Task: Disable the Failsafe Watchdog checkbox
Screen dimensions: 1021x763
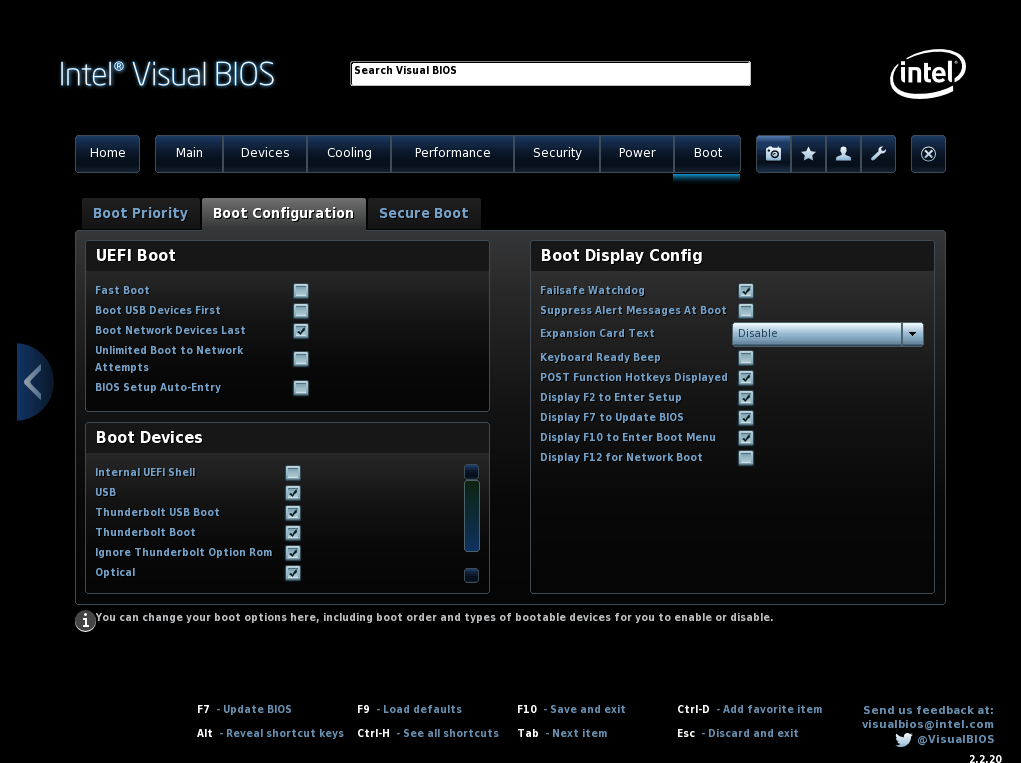Action: pos(746,290)
